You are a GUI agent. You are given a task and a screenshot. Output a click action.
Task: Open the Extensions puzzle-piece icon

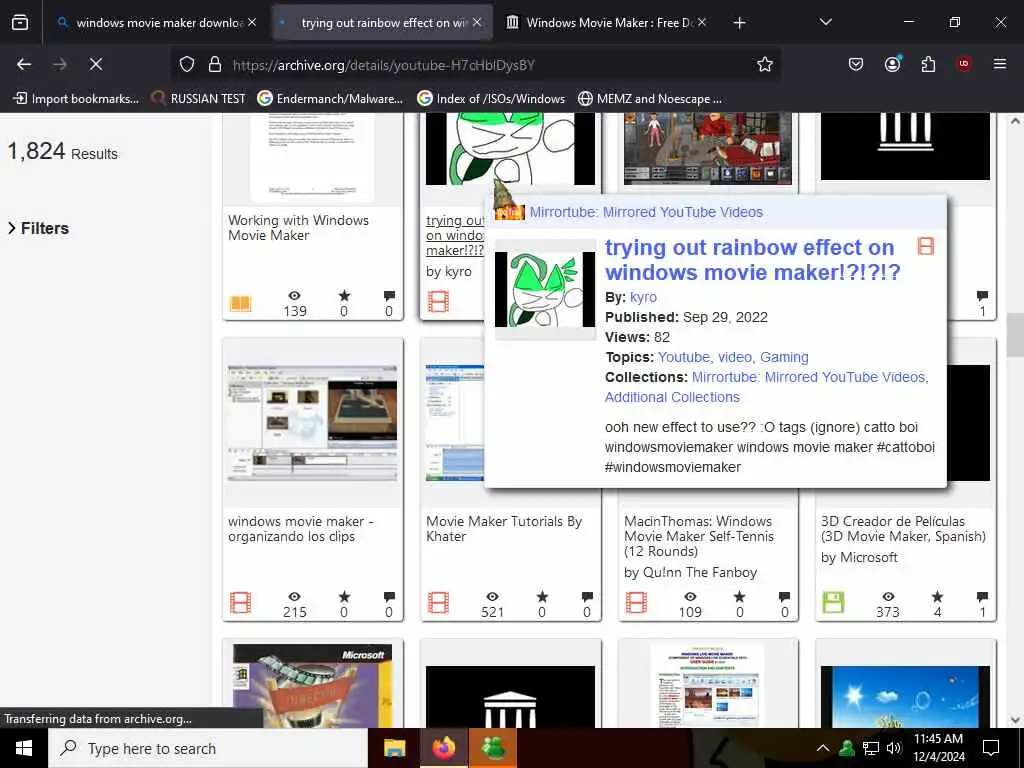[x=928, y=64]
